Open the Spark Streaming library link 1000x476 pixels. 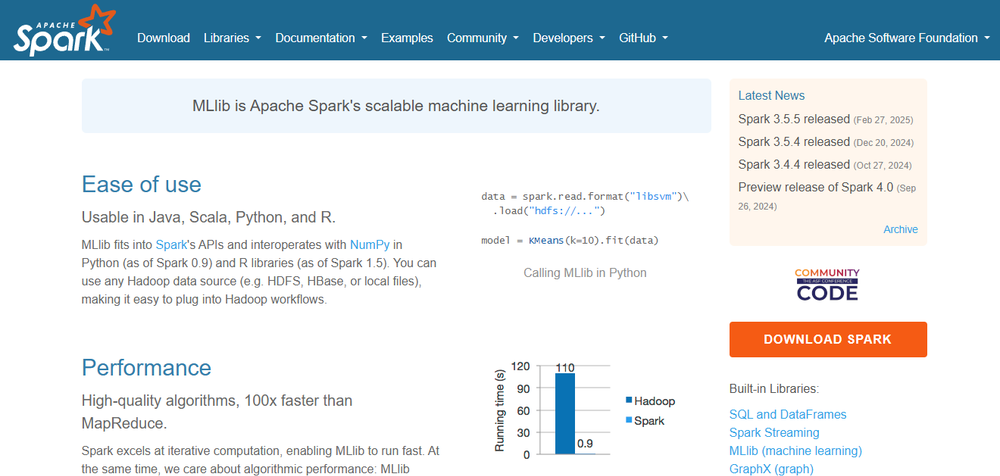pyautogui.click(x=774, y=433)
